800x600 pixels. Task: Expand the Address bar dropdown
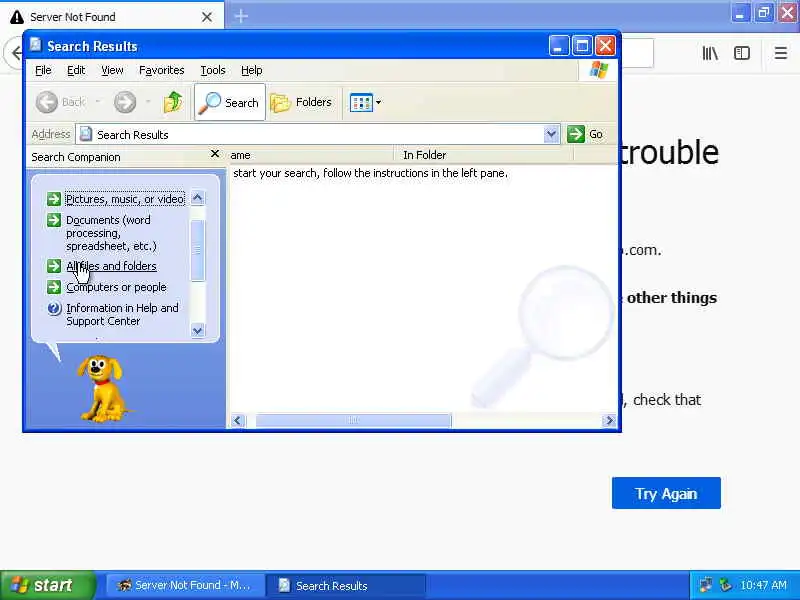551,135
